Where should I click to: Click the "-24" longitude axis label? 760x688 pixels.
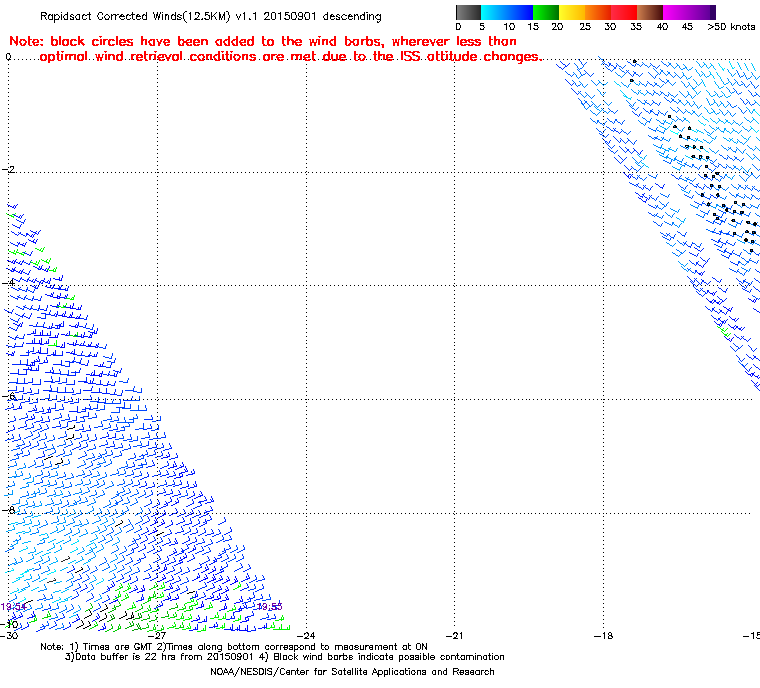click(x=306, y=635)
